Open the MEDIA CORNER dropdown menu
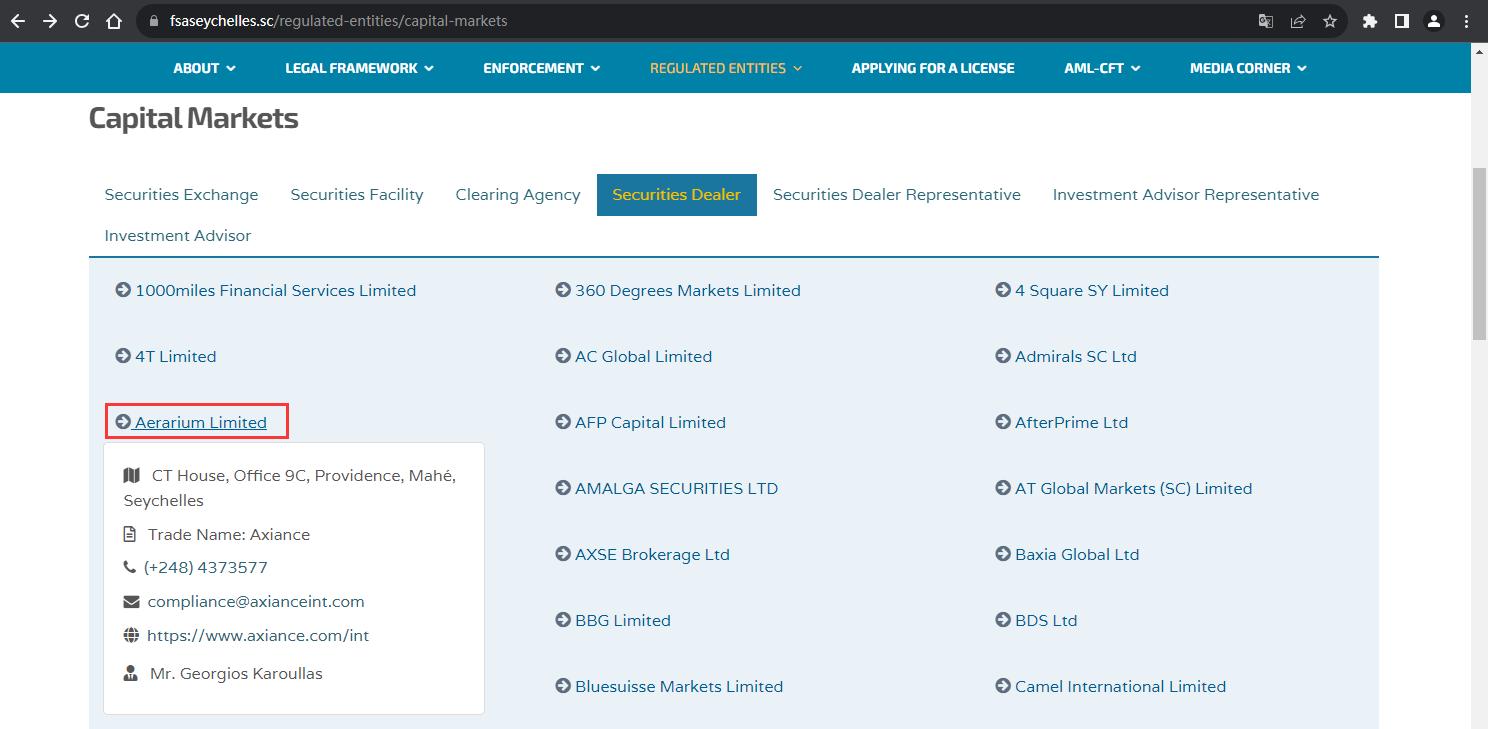The height and width of the screenshot is (729, 1488). 1248,68
